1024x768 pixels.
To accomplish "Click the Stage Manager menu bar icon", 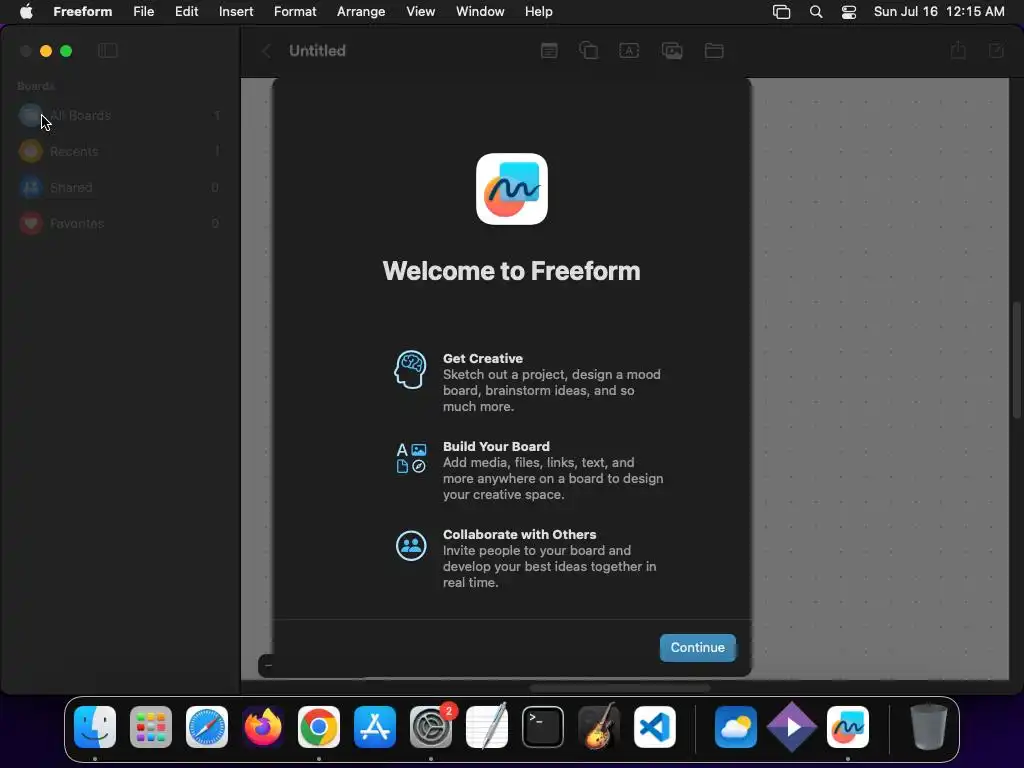I will click(x=781, y=12).
